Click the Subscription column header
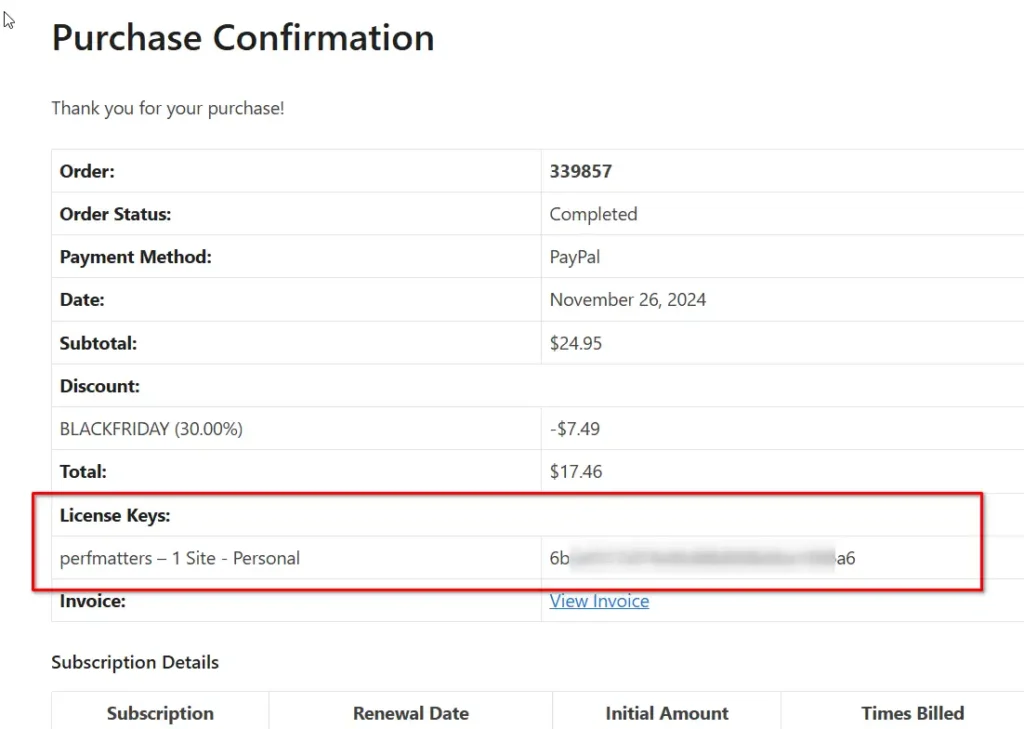 point(160,713)
